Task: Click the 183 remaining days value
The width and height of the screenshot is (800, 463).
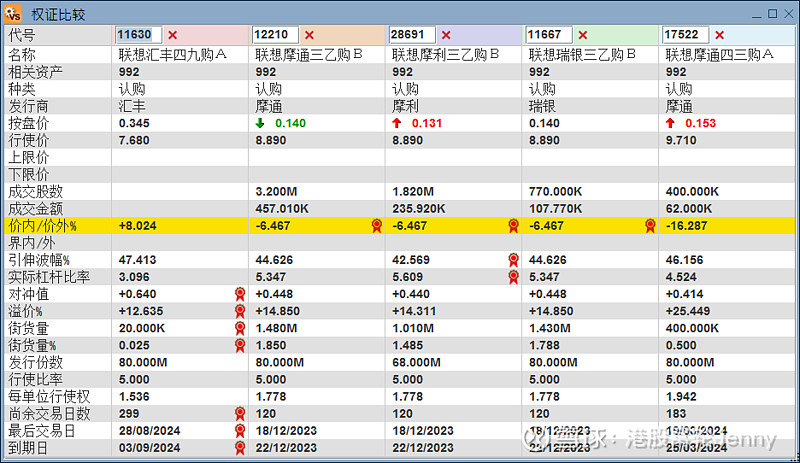Action: (676, 414)
